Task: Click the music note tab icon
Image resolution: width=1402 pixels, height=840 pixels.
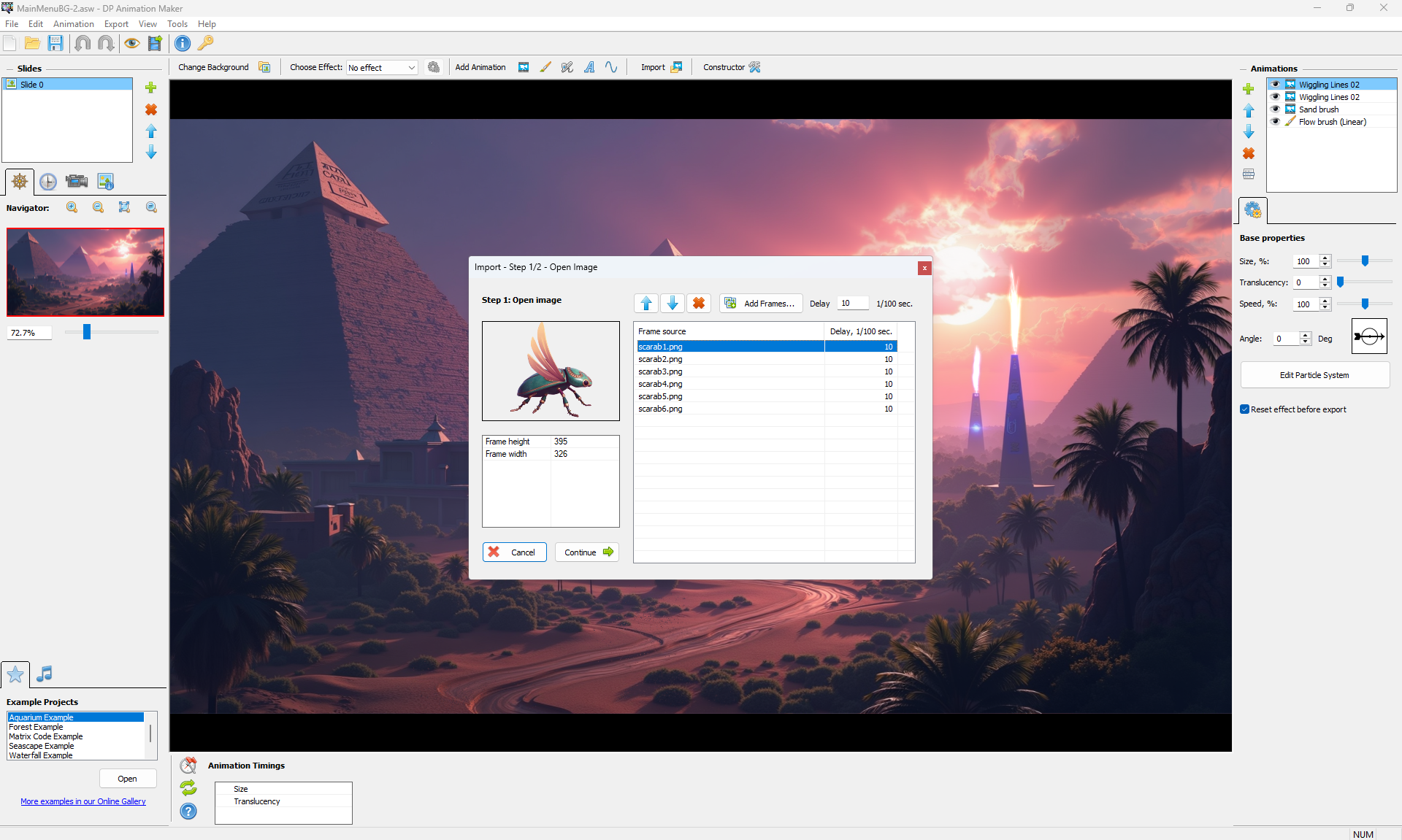Action: click(x=45, y=674)
